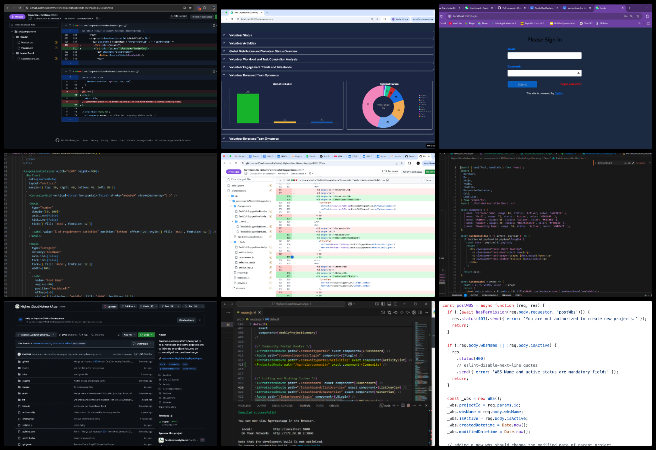Click the minimap in the bottom VS Code editor
This screenshot has height=450, width=656.
coord(421,360)
